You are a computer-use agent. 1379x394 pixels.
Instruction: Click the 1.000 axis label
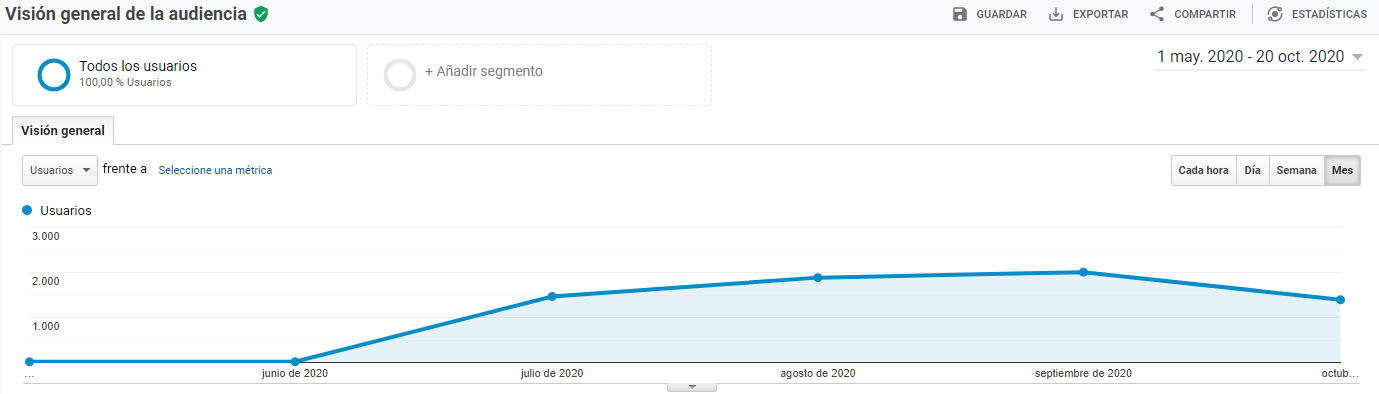tap(46, 326)
